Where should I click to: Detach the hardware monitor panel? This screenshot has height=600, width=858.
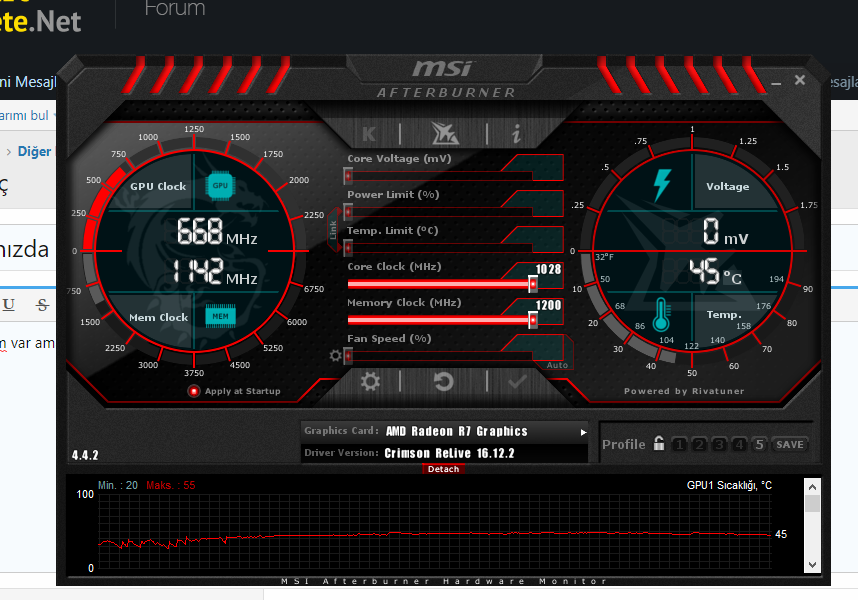[x=443, y=469]
